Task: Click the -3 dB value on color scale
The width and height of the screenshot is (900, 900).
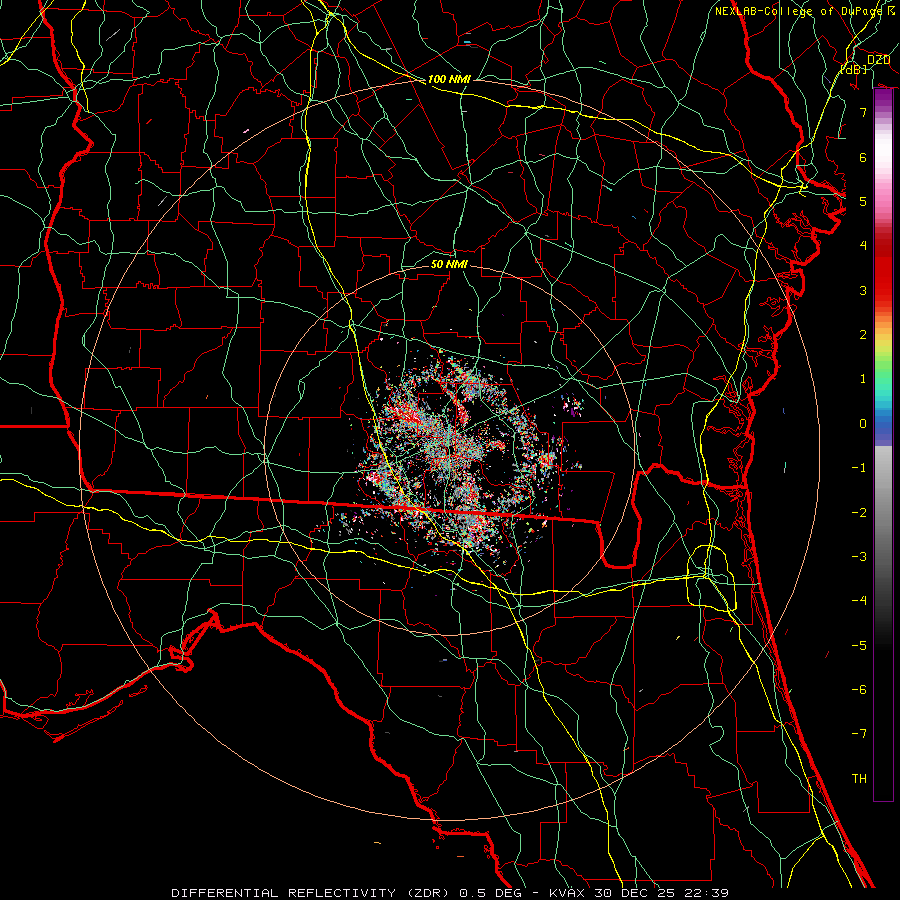Action: [x=859, y=557]
